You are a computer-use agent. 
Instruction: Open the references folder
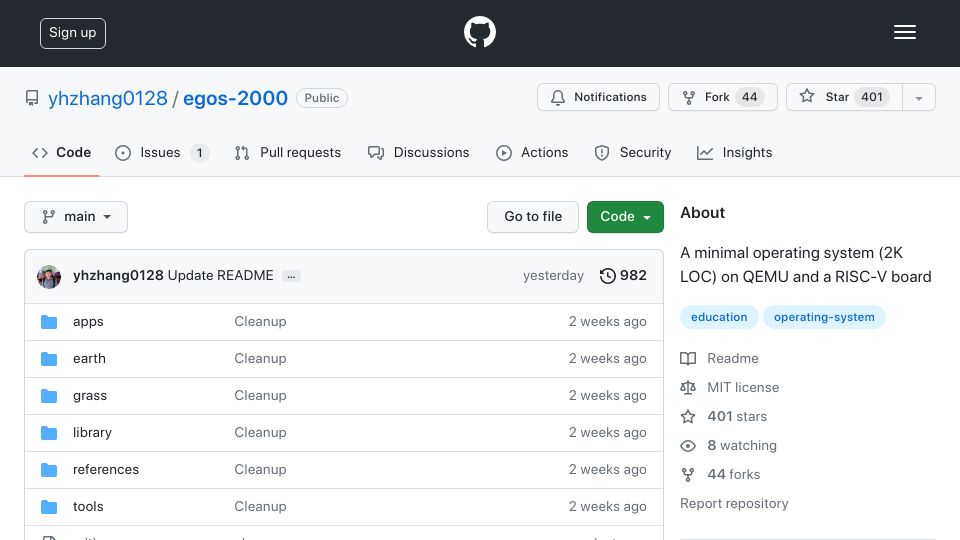tap(106, 469)
